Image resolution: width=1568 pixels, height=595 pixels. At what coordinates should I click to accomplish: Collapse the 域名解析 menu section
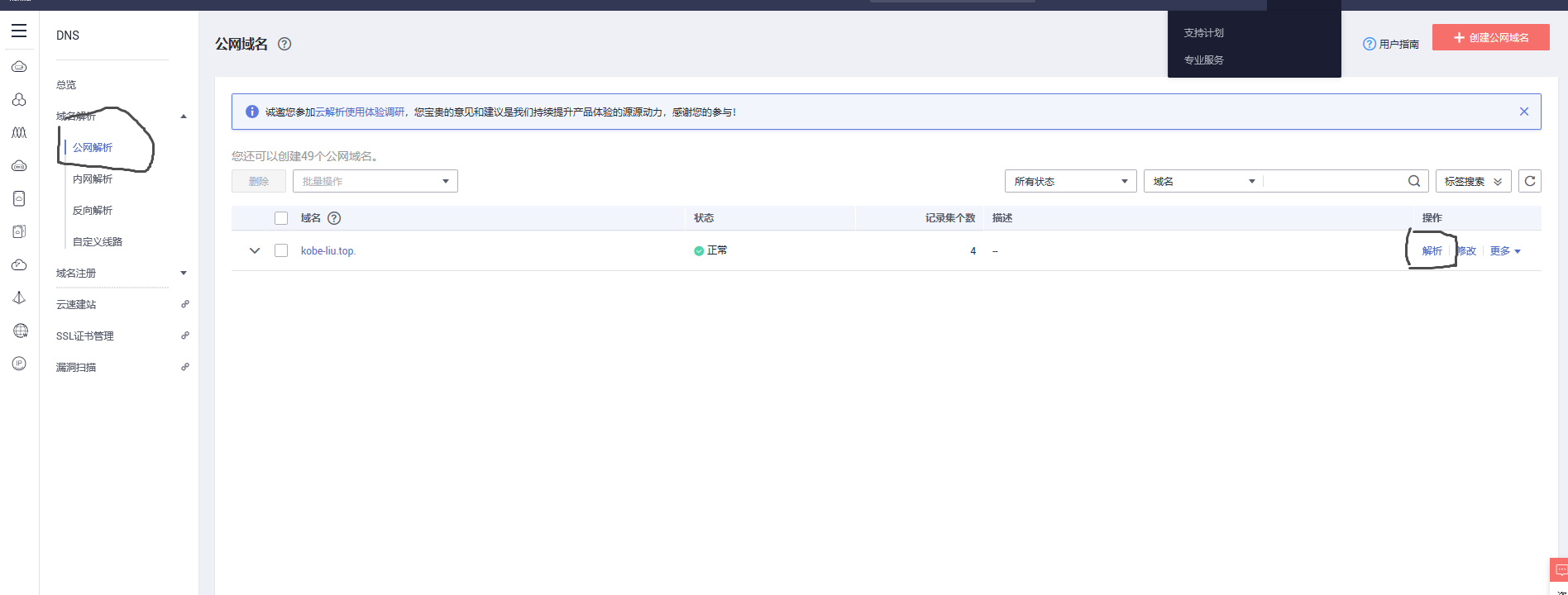[x=184, y=117]
